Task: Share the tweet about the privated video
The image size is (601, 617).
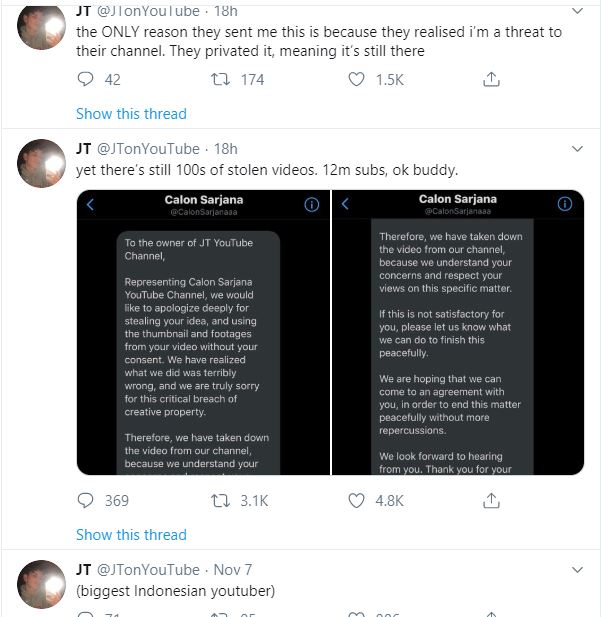Action: click(491, 79)
